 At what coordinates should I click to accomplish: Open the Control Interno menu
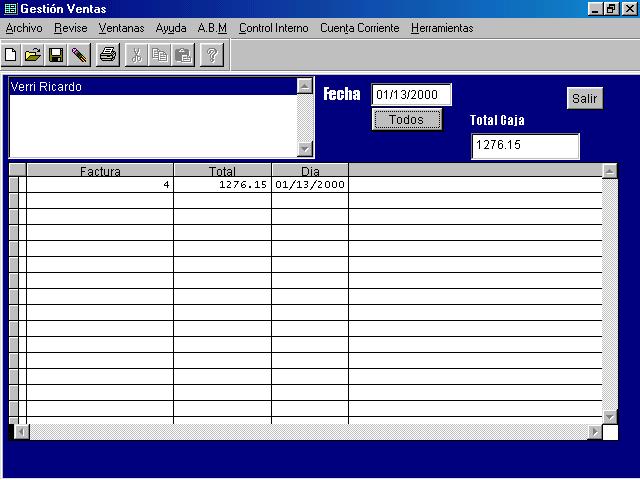(273, 28)
